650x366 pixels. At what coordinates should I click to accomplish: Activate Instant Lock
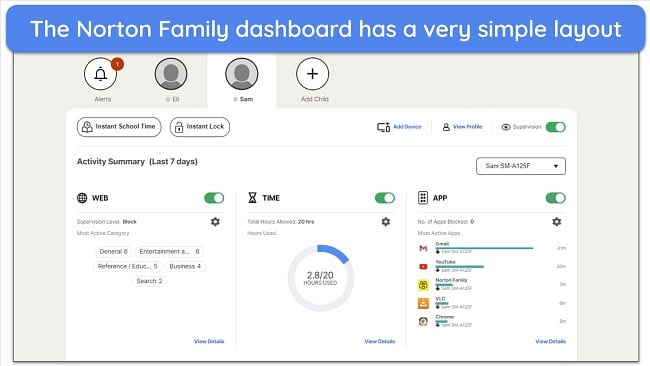pyautogui.click(x=200, y=127)
